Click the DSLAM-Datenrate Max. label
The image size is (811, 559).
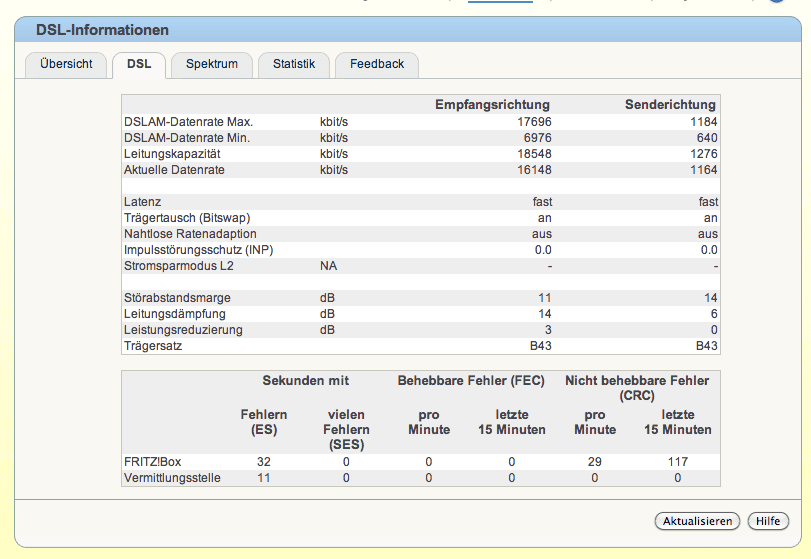click(188, 122)
